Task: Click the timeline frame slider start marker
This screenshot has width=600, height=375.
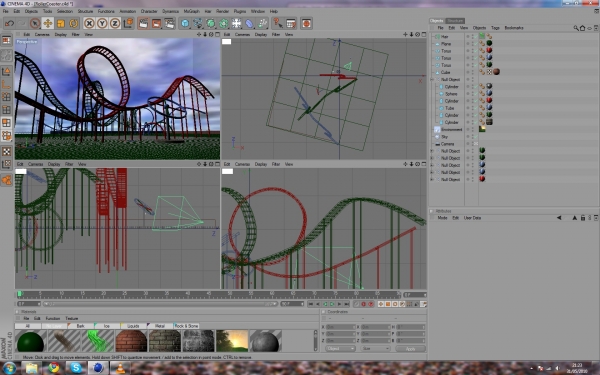Action: (x=20, y=294)
